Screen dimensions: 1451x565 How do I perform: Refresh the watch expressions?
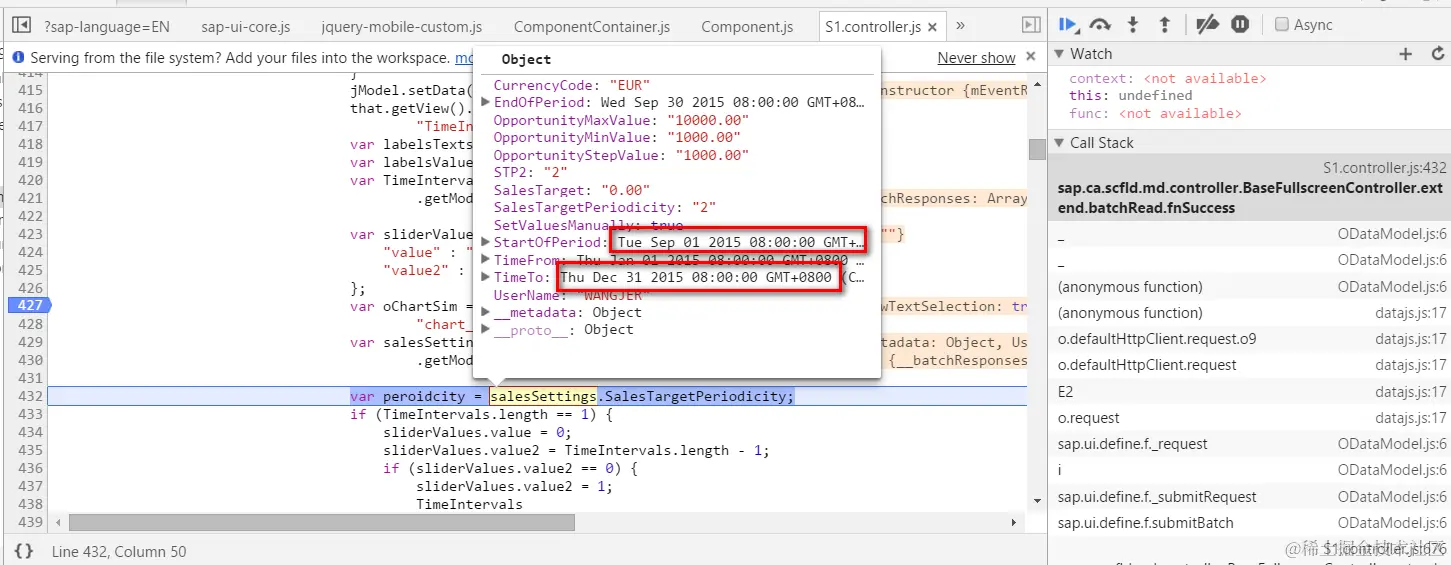click(1438, 54)
